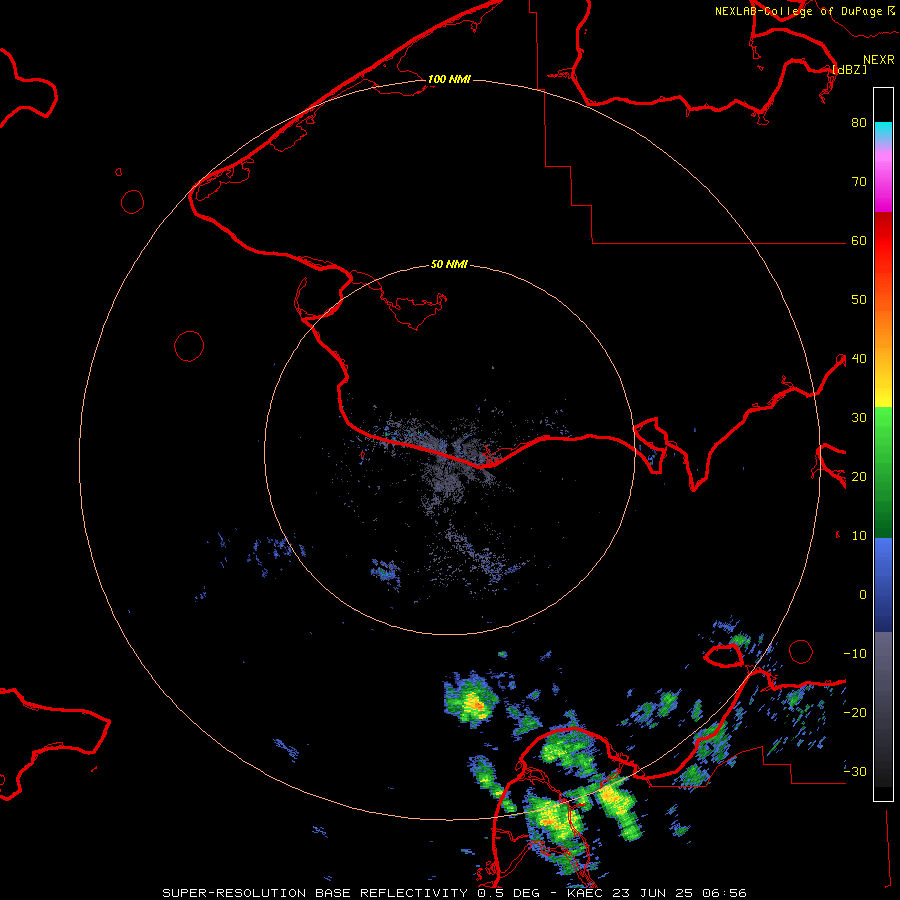900x900 pixels.
Task: Click the 40 value on dBZ scale
Action: pos(859,359)
